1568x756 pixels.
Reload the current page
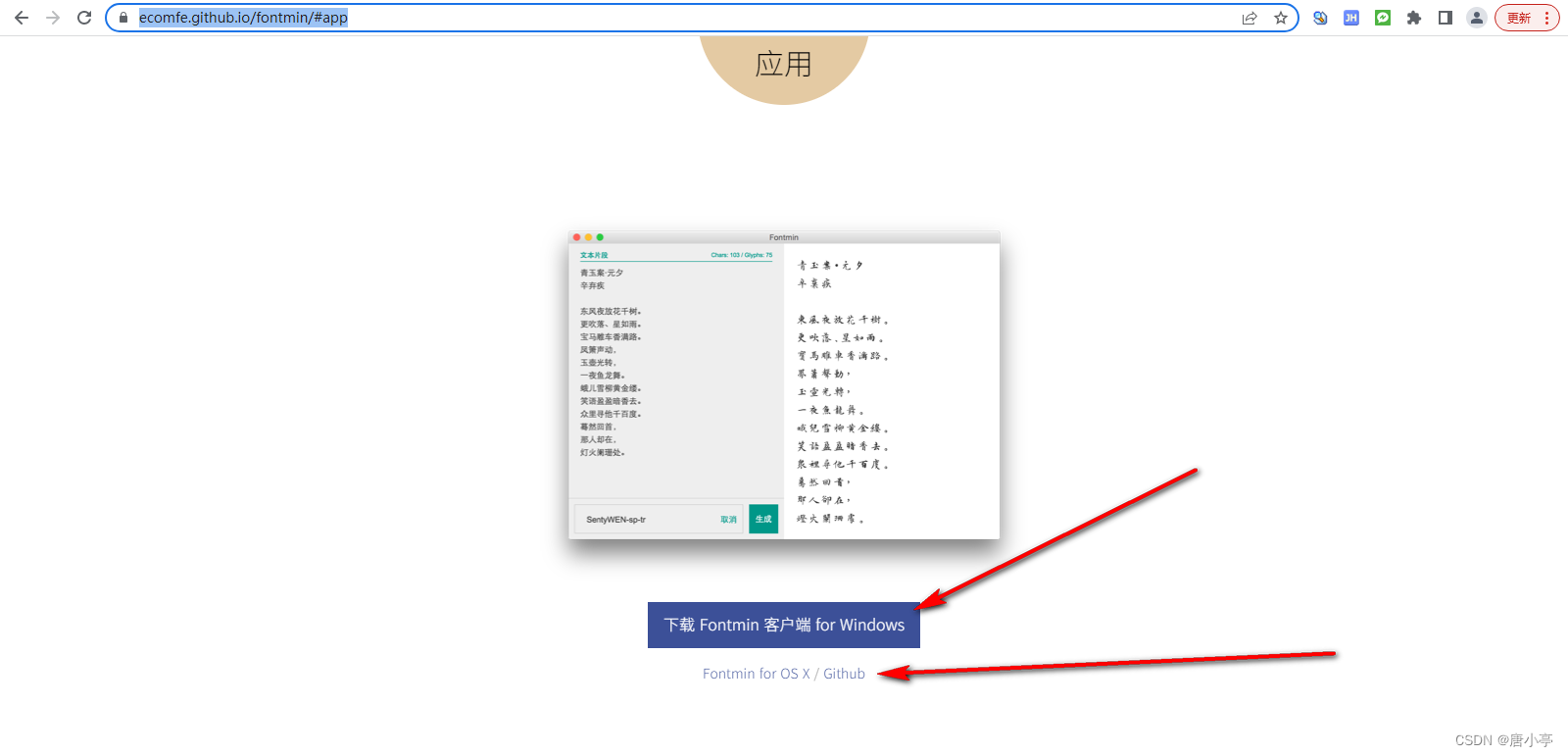84,18
